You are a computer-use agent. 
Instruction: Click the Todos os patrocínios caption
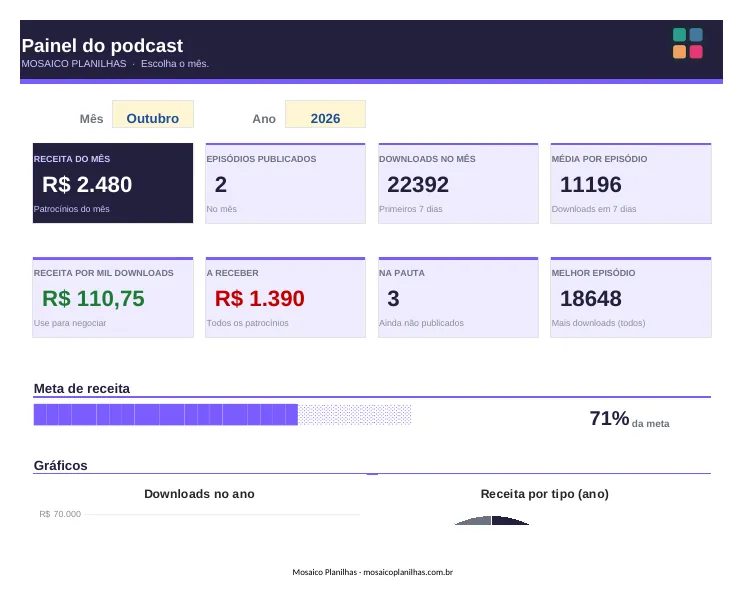247,323
